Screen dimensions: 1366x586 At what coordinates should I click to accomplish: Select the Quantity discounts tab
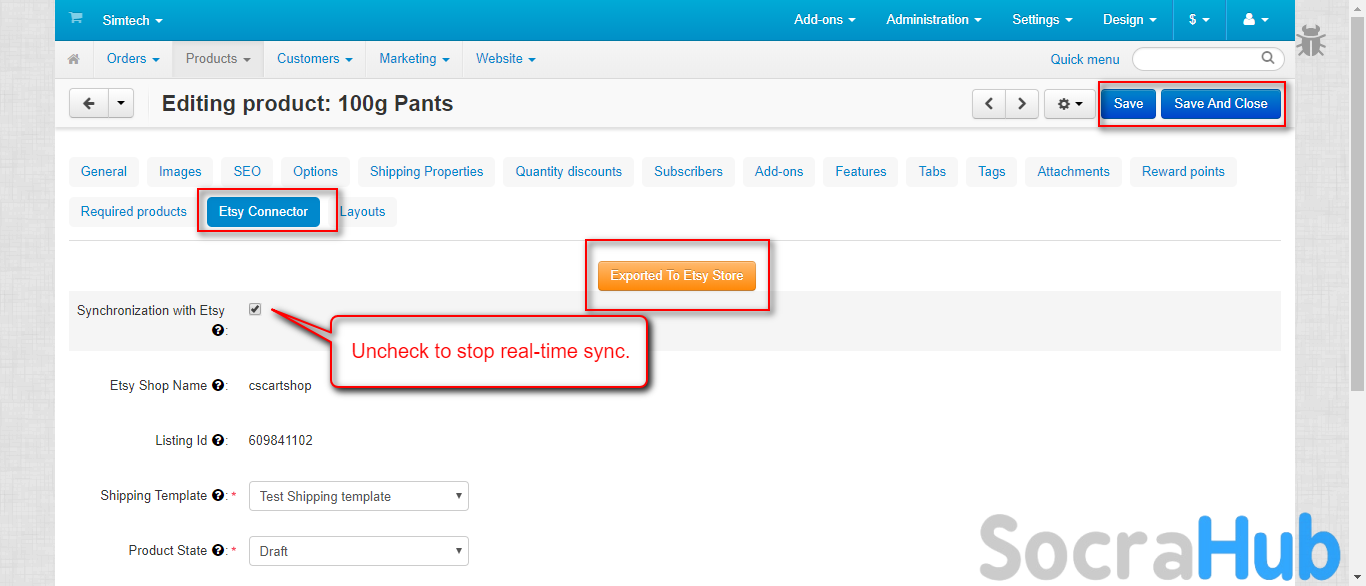click(x=568, y=172)
